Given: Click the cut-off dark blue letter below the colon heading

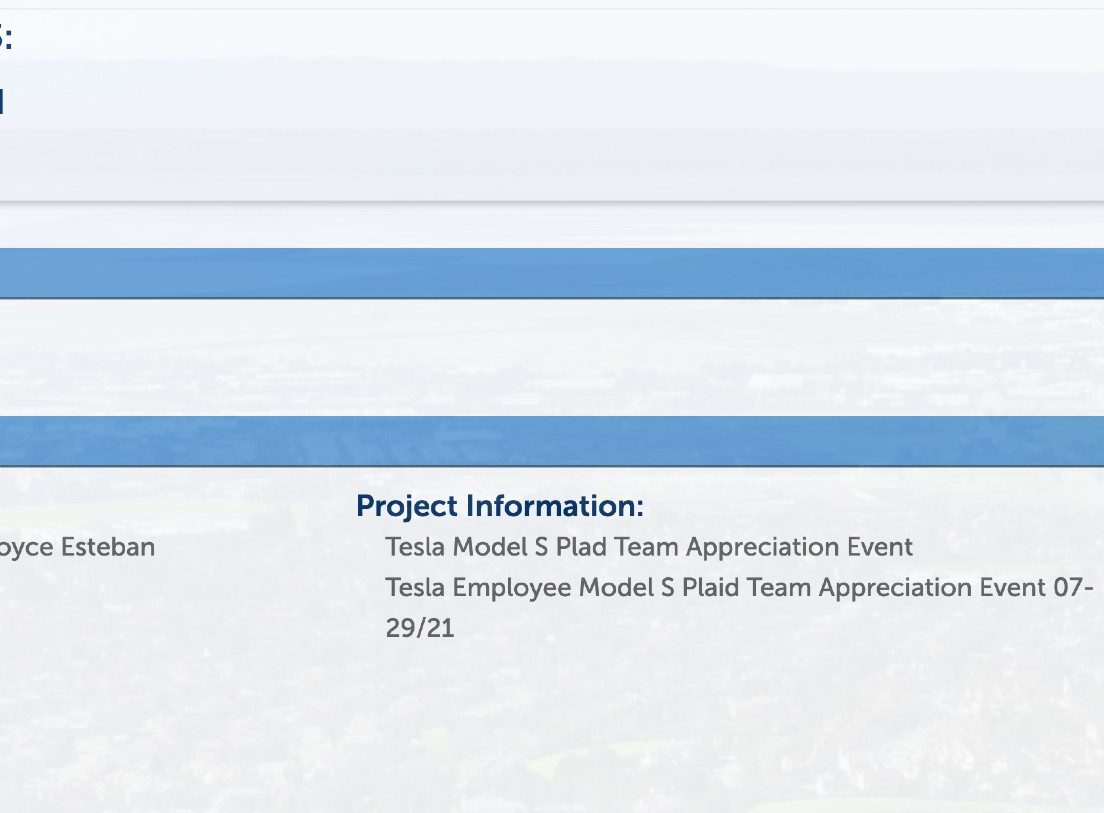Looking at the screenshot, I should point(2,101).
